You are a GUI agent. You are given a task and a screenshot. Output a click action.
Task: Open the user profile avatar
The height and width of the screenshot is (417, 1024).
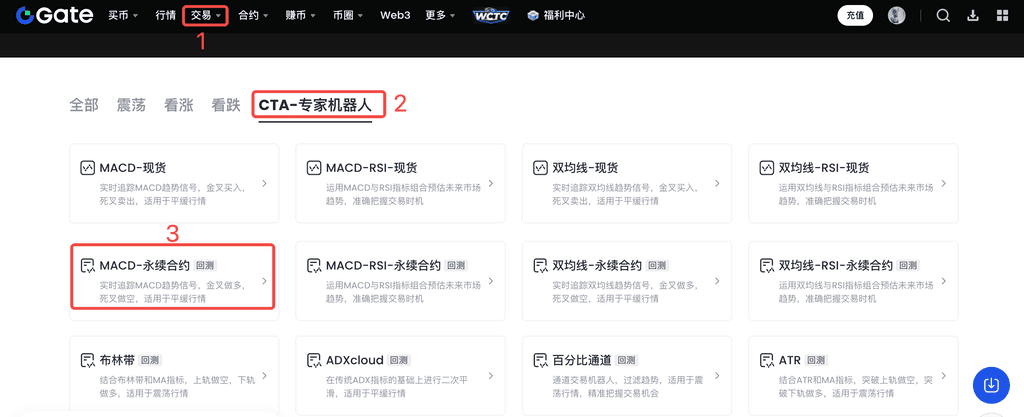point(896,15)
